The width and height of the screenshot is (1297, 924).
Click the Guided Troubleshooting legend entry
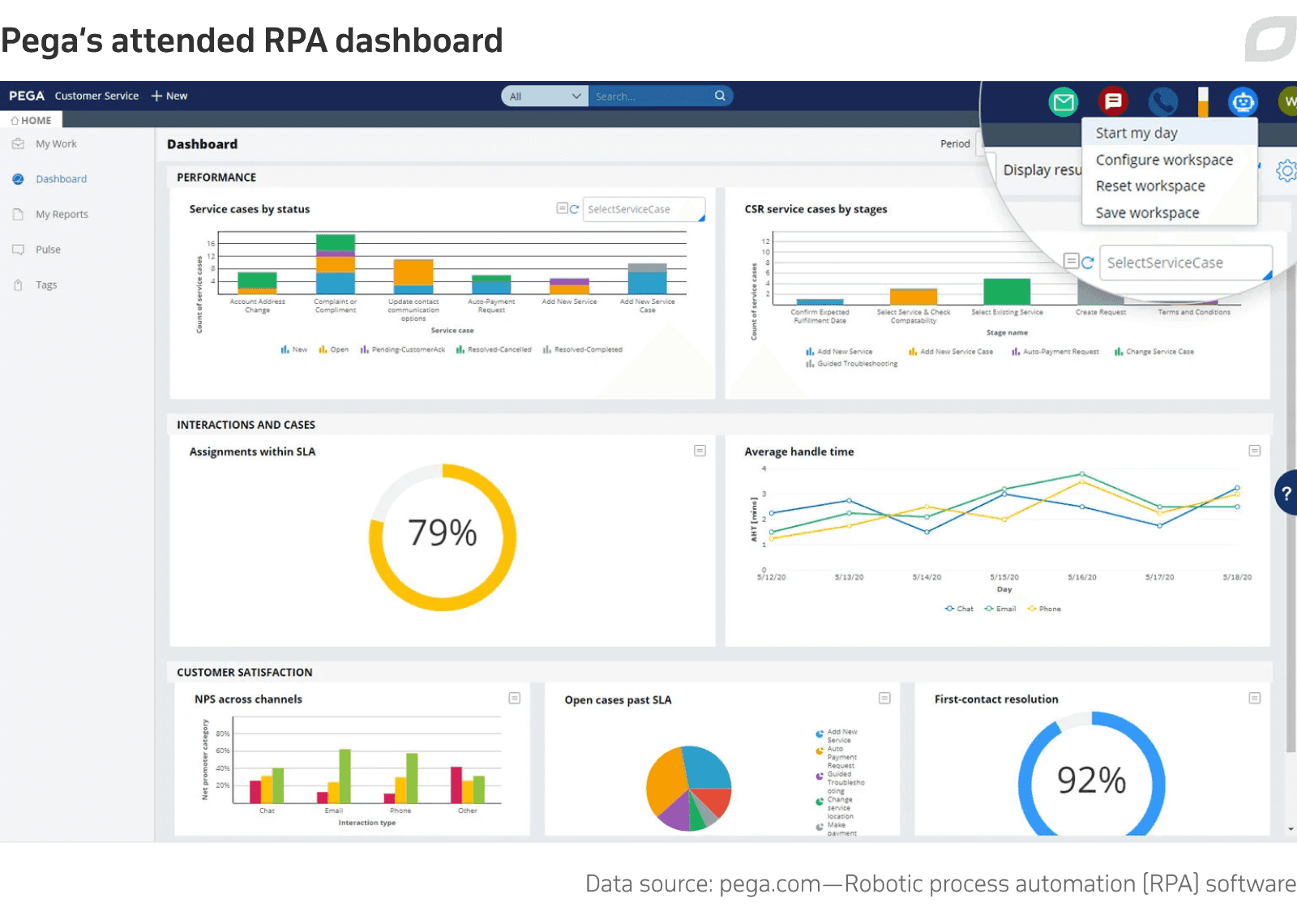pyautogui.click(x=851, y=364)
